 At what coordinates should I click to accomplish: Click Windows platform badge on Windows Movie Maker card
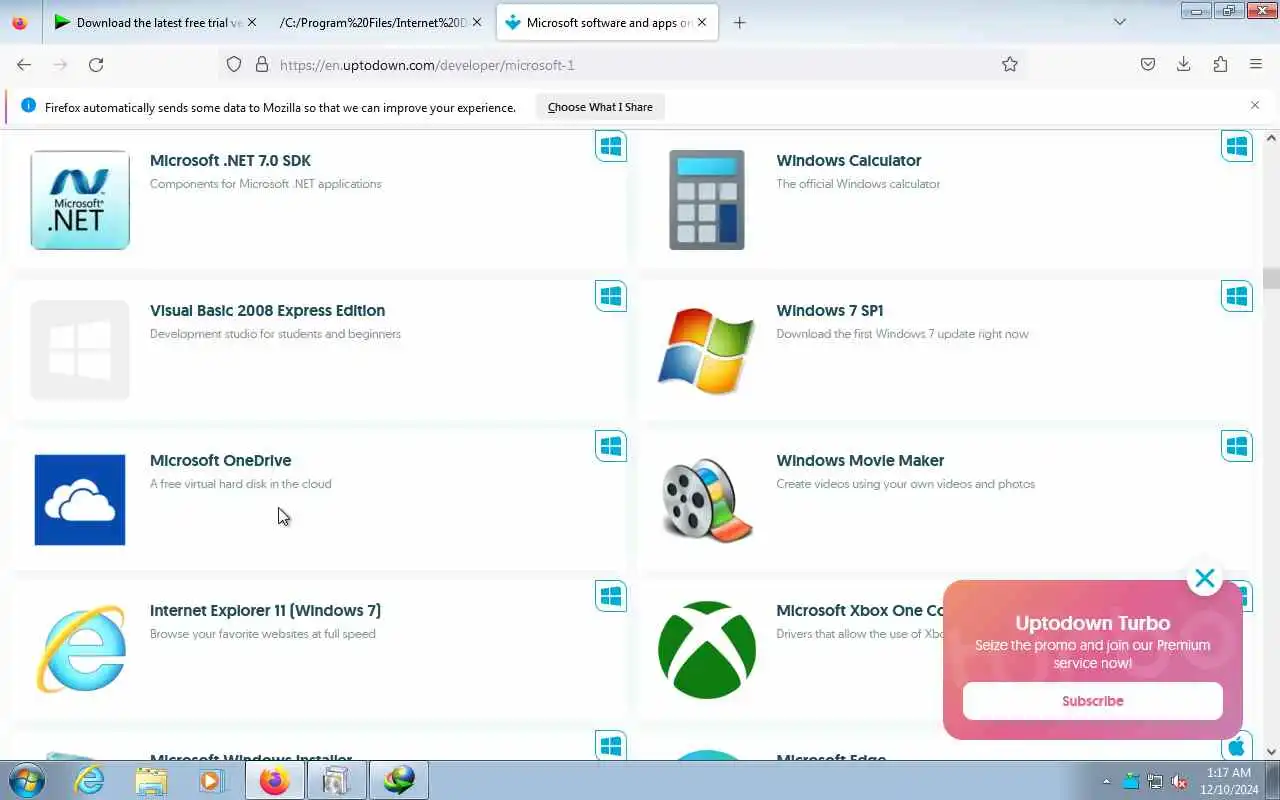pos(1237,446)
